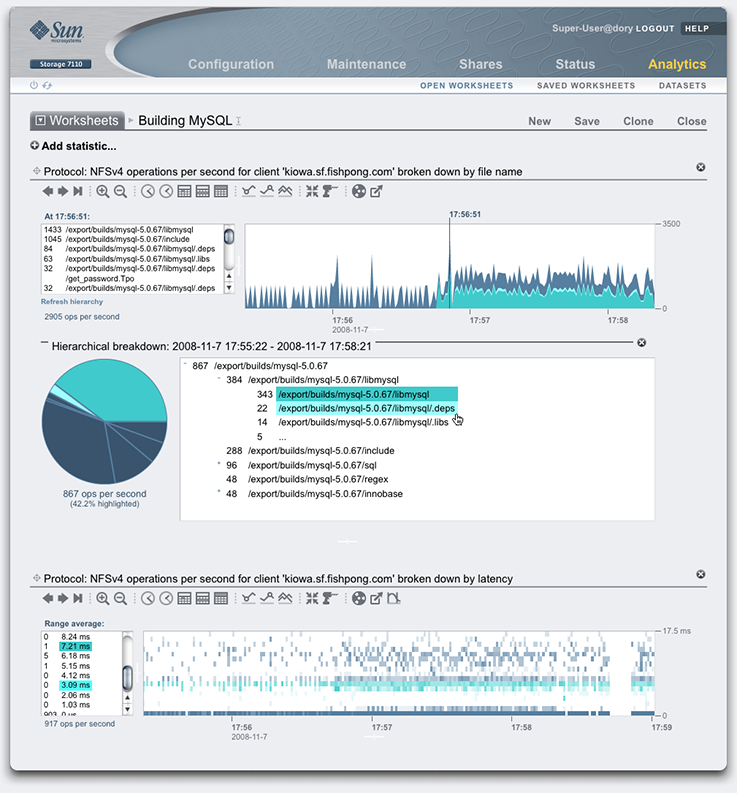Screen dimensions: 737x793
Task: Close the file name statistic panel
Action: [x=701, y=167]
